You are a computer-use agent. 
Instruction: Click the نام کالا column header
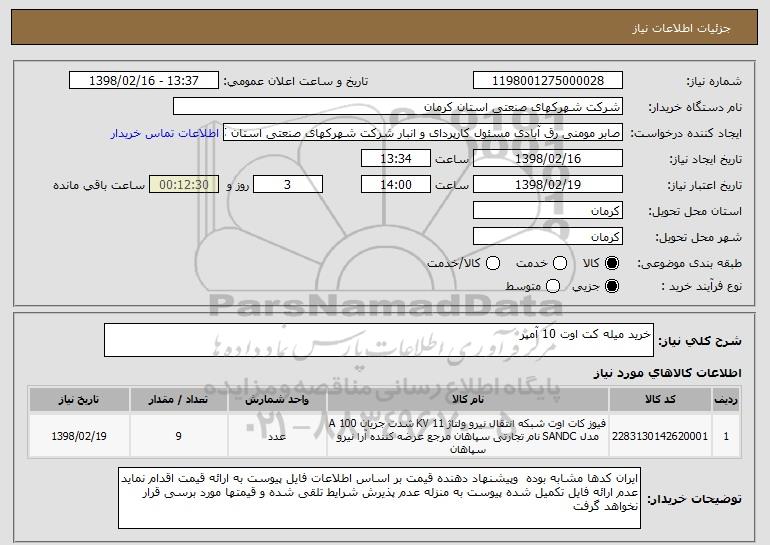(x=468, y=400)
